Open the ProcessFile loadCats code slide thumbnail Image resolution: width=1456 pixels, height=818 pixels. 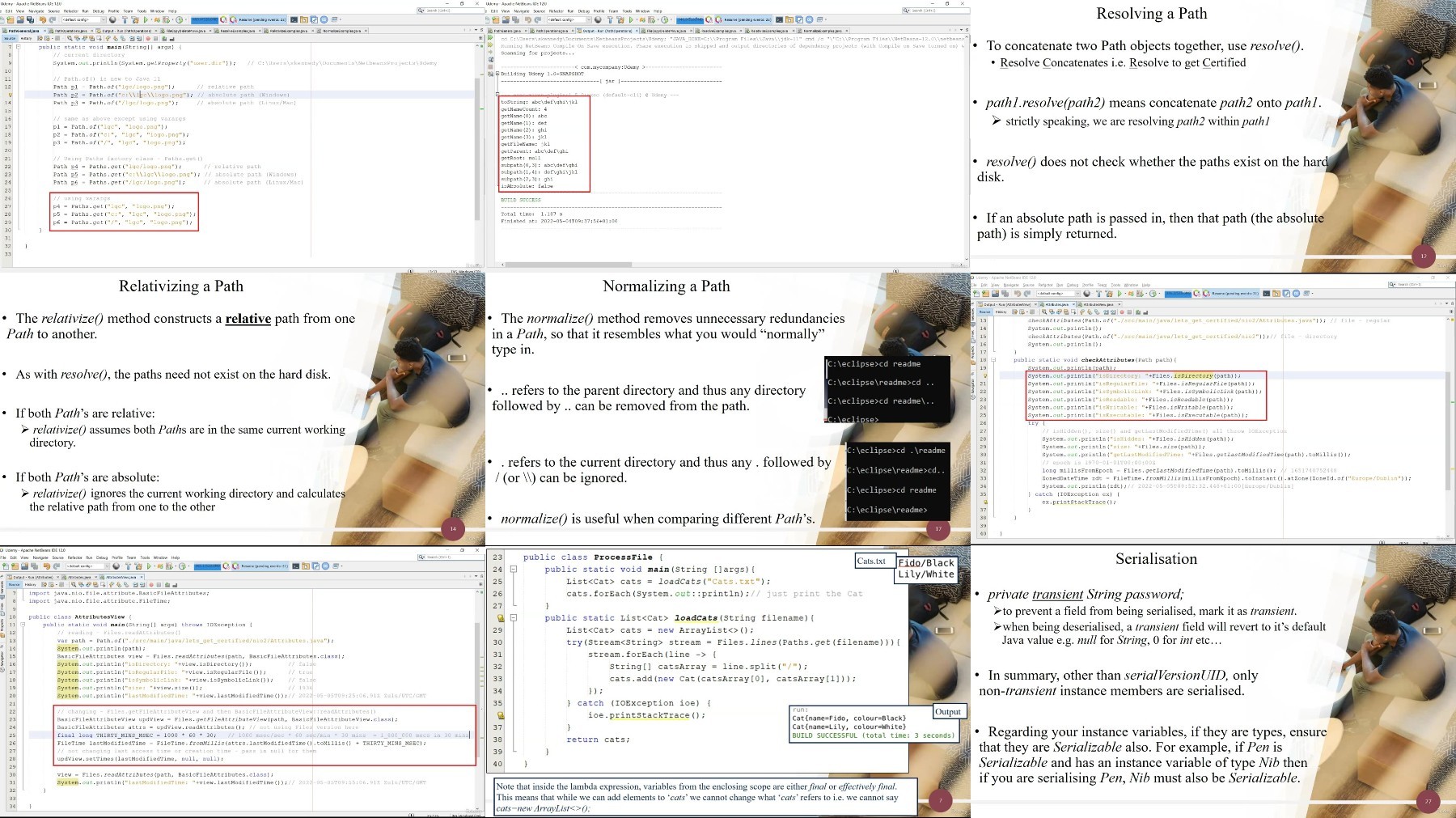pyautogui.click(x=728, y=681)
